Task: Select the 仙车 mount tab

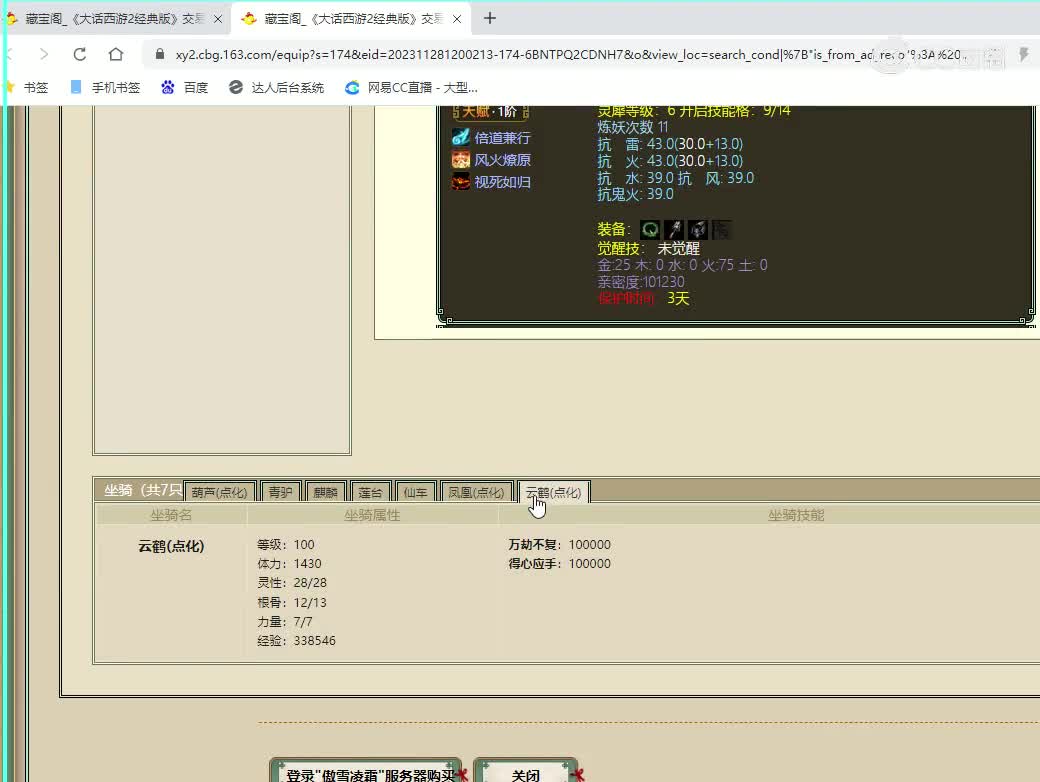Action: click(x=415, y=492)
